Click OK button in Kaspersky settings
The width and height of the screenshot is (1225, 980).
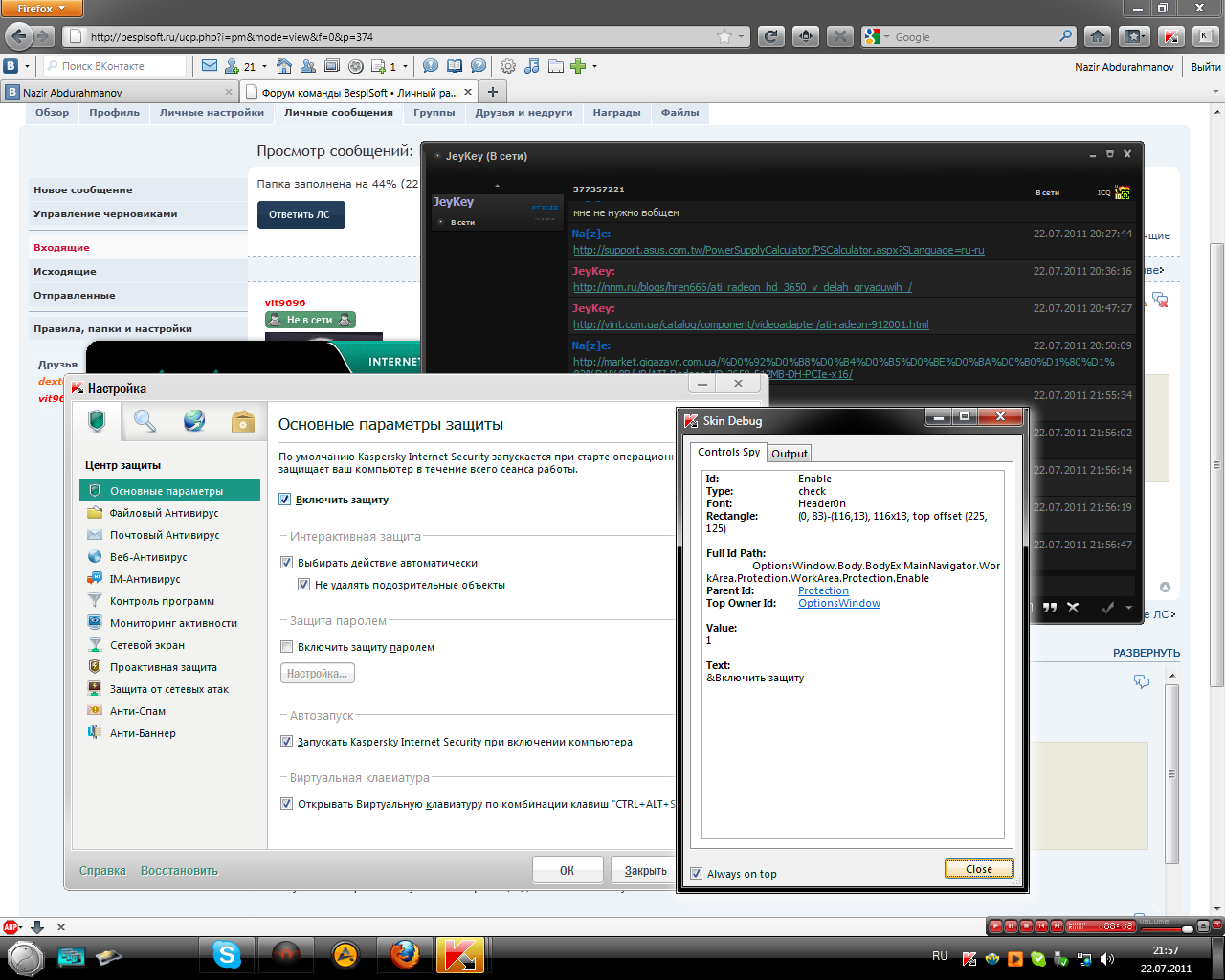[568, 870]
